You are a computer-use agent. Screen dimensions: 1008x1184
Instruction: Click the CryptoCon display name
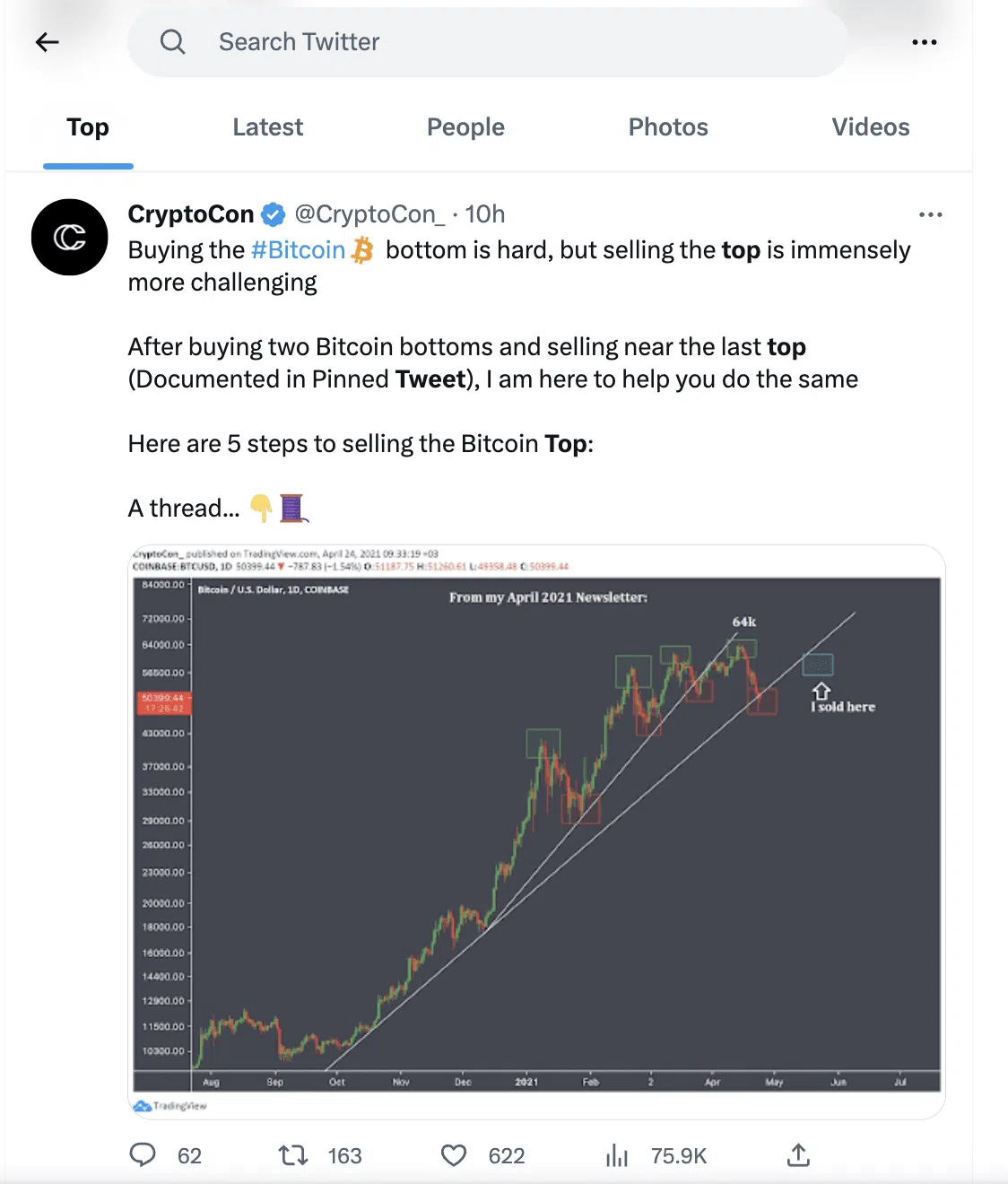[191, 214]
